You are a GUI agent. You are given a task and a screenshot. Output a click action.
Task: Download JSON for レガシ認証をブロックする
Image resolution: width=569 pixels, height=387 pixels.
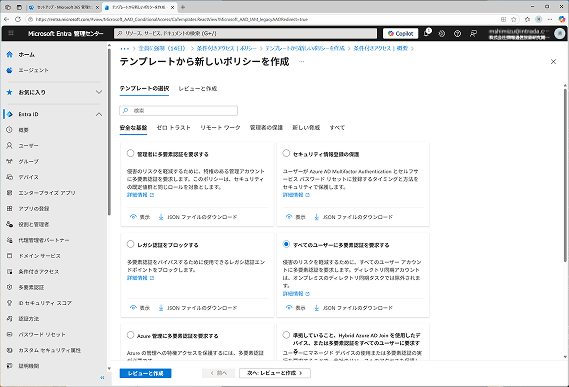(198, 308)
